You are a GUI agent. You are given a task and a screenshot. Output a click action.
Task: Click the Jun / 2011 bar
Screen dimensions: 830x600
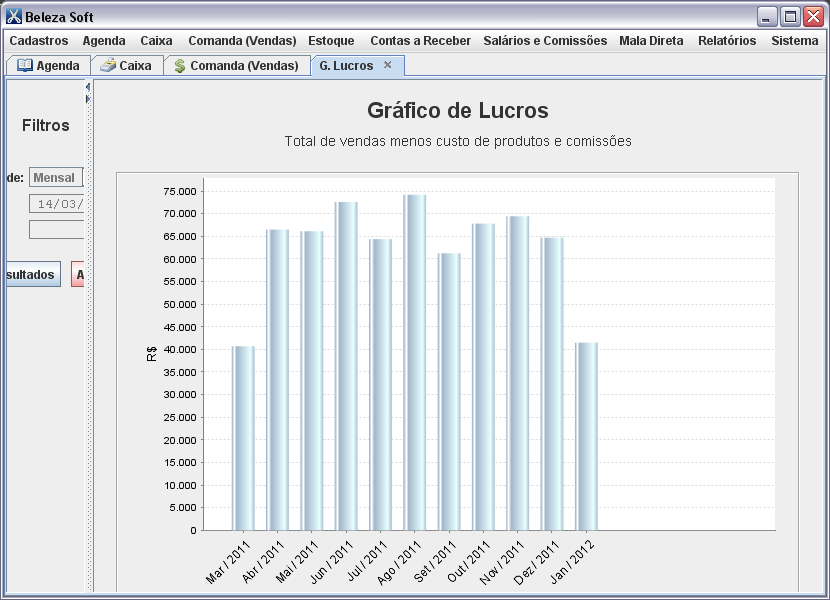[346, 366]
